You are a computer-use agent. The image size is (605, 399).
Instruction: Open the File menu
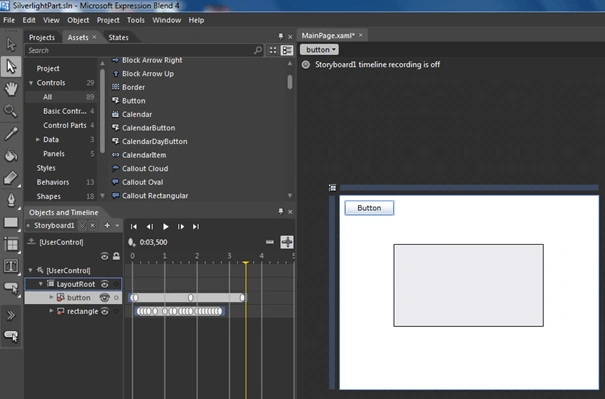tap(9, 20)
